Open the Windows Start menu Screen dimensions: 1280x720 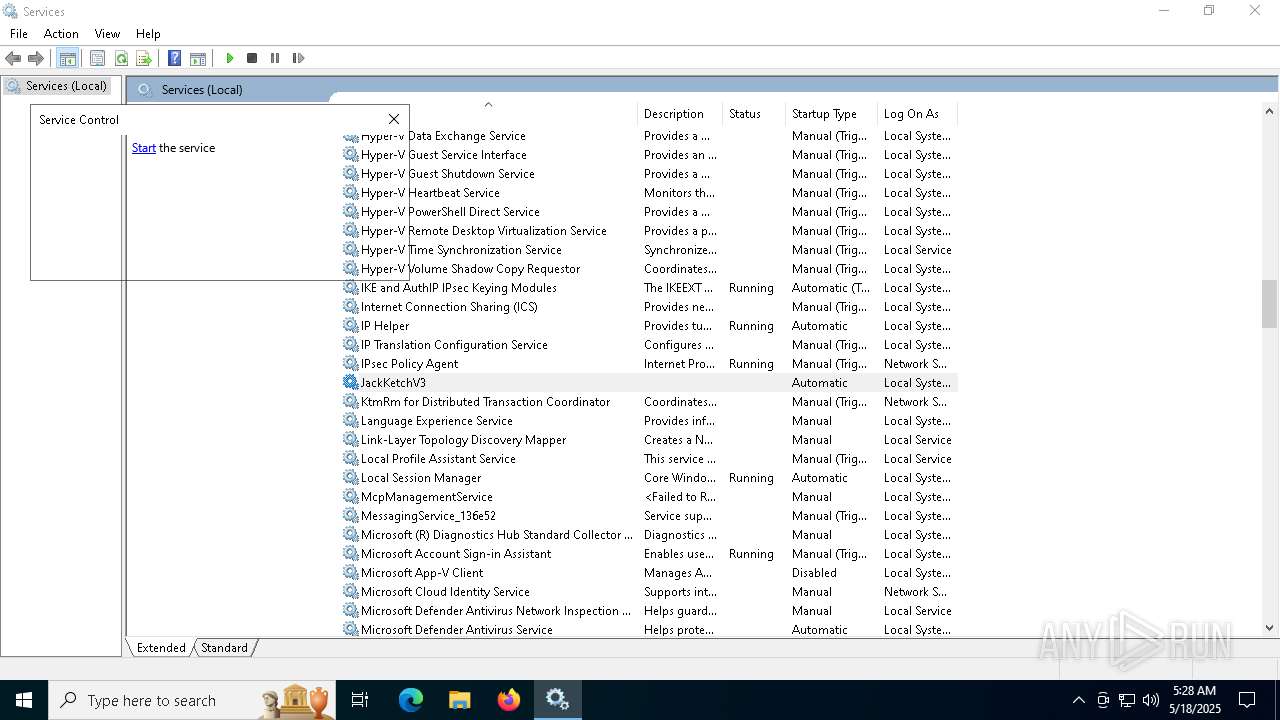24,700
